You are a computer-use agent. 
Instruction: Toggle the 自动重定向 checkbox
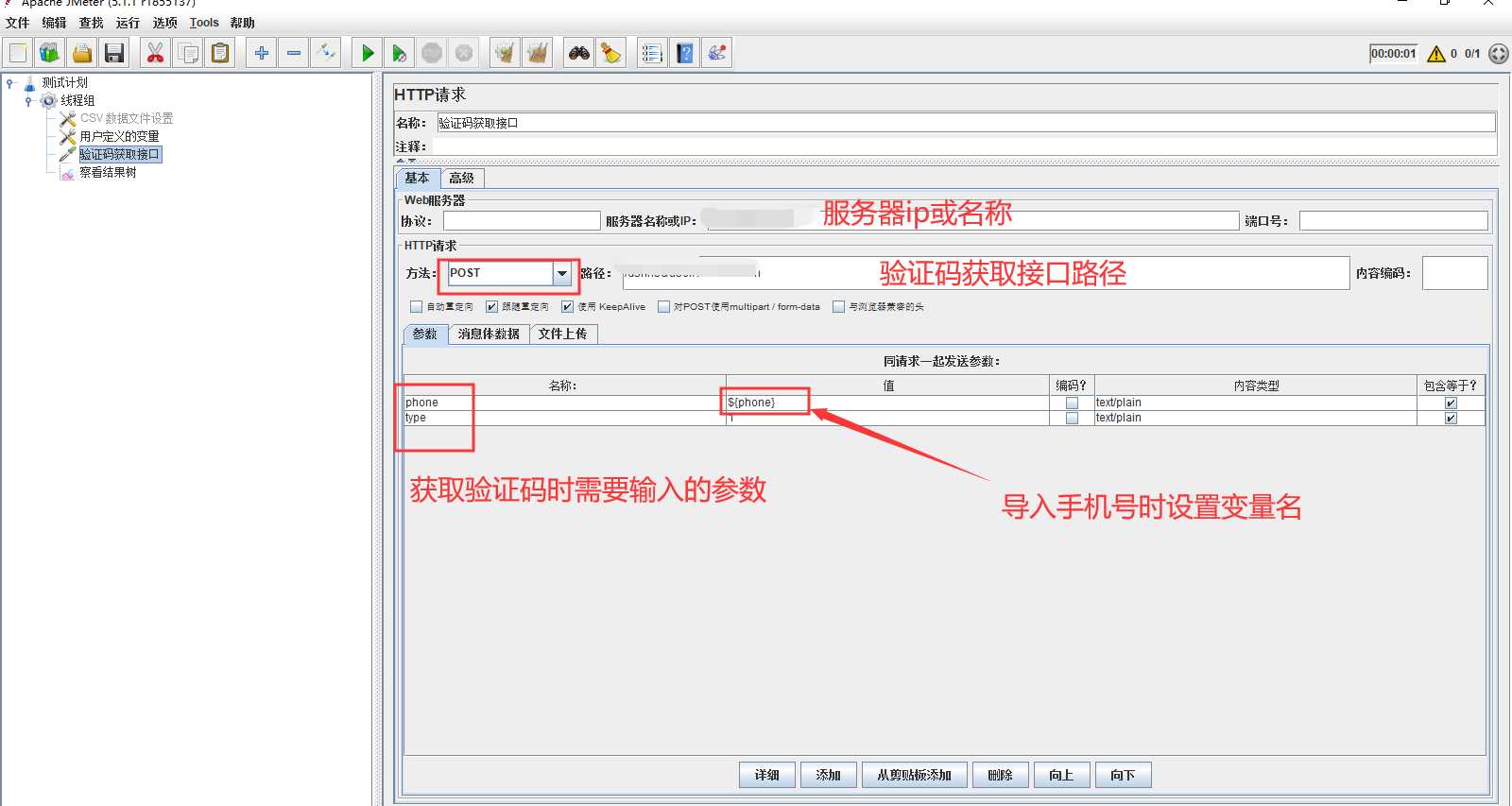pos(416,306)
